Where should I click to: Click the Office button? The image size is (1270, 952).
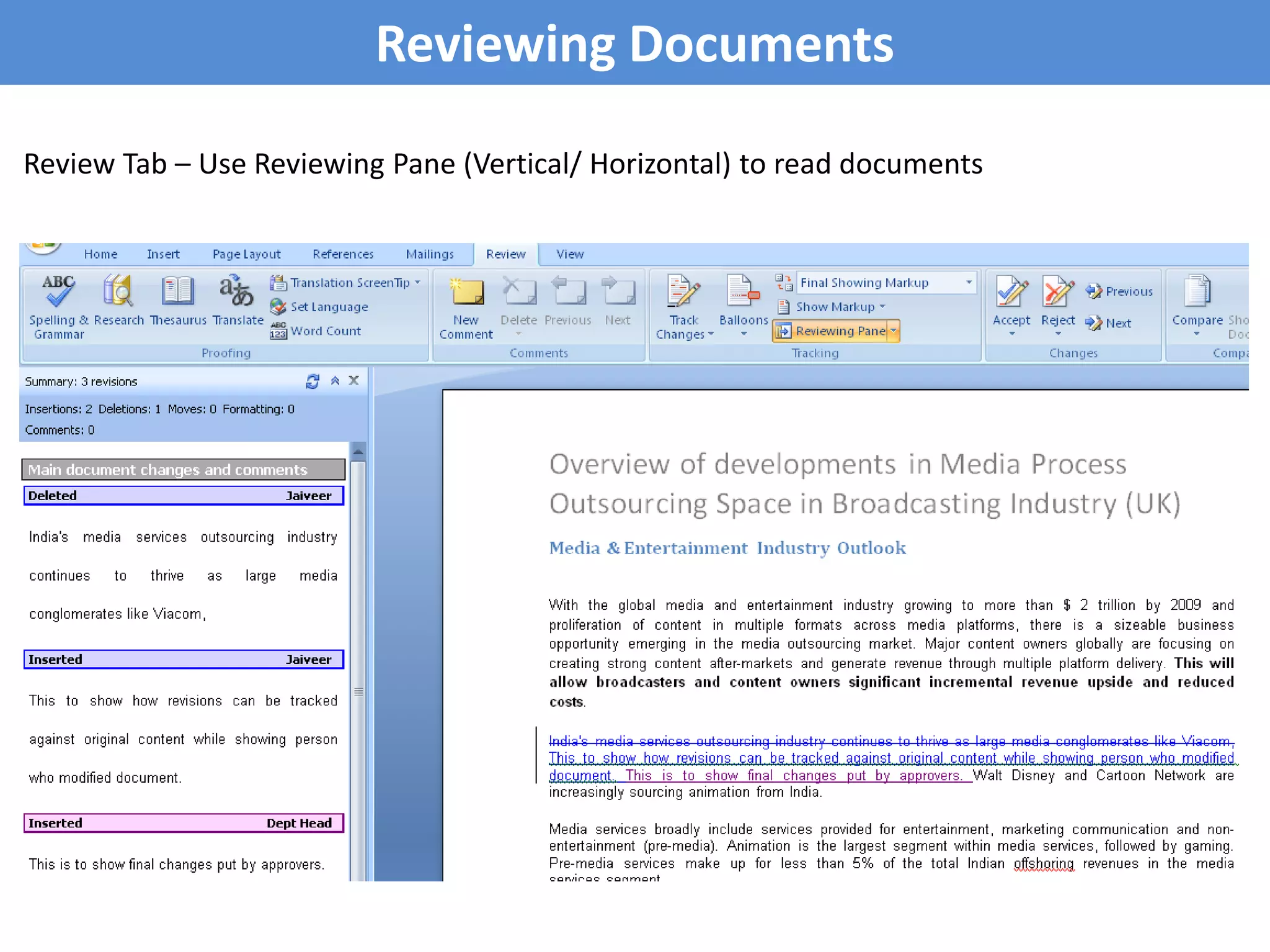click(43, 248)
